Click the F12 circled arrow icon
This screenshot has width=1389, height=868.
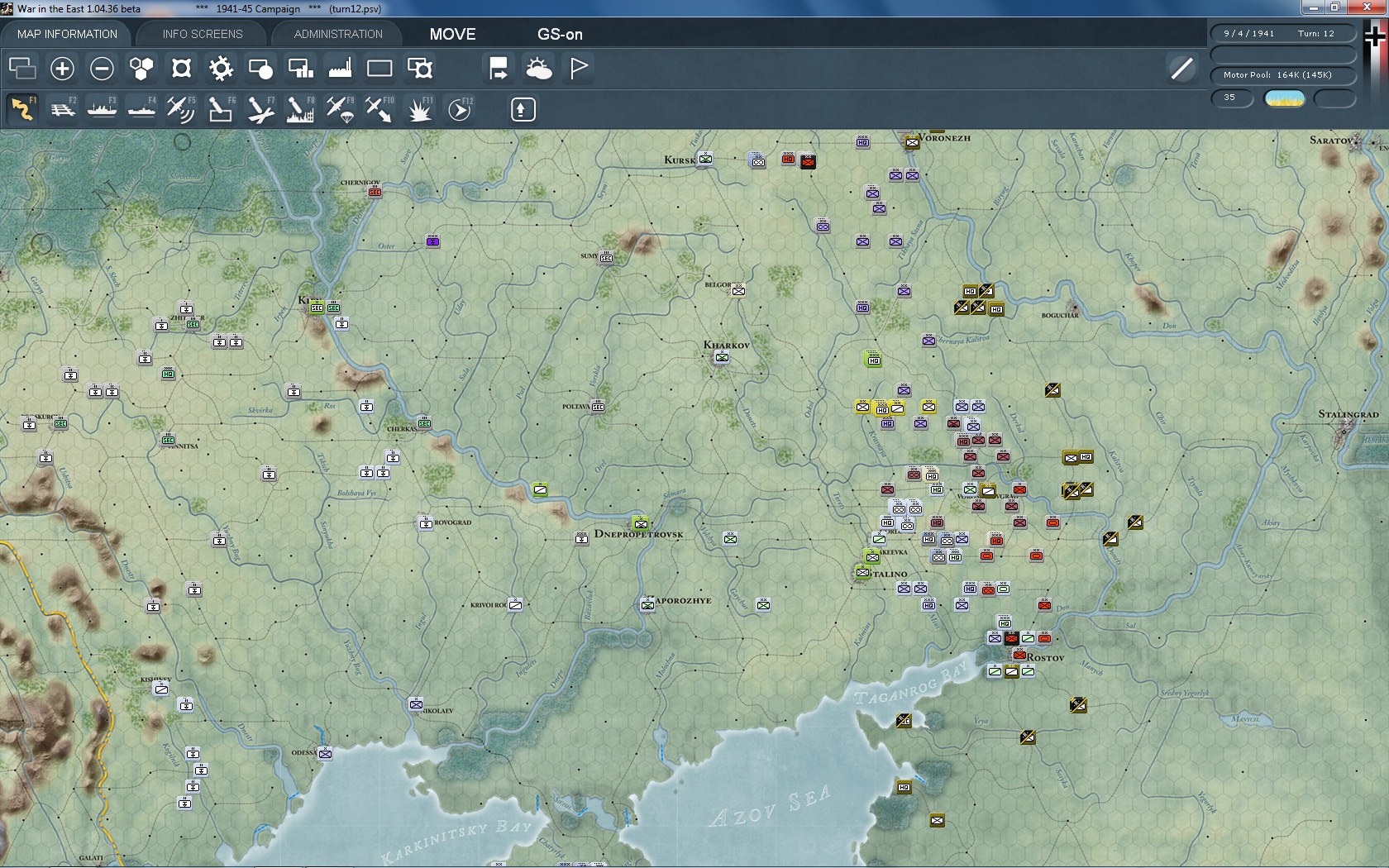459,109
